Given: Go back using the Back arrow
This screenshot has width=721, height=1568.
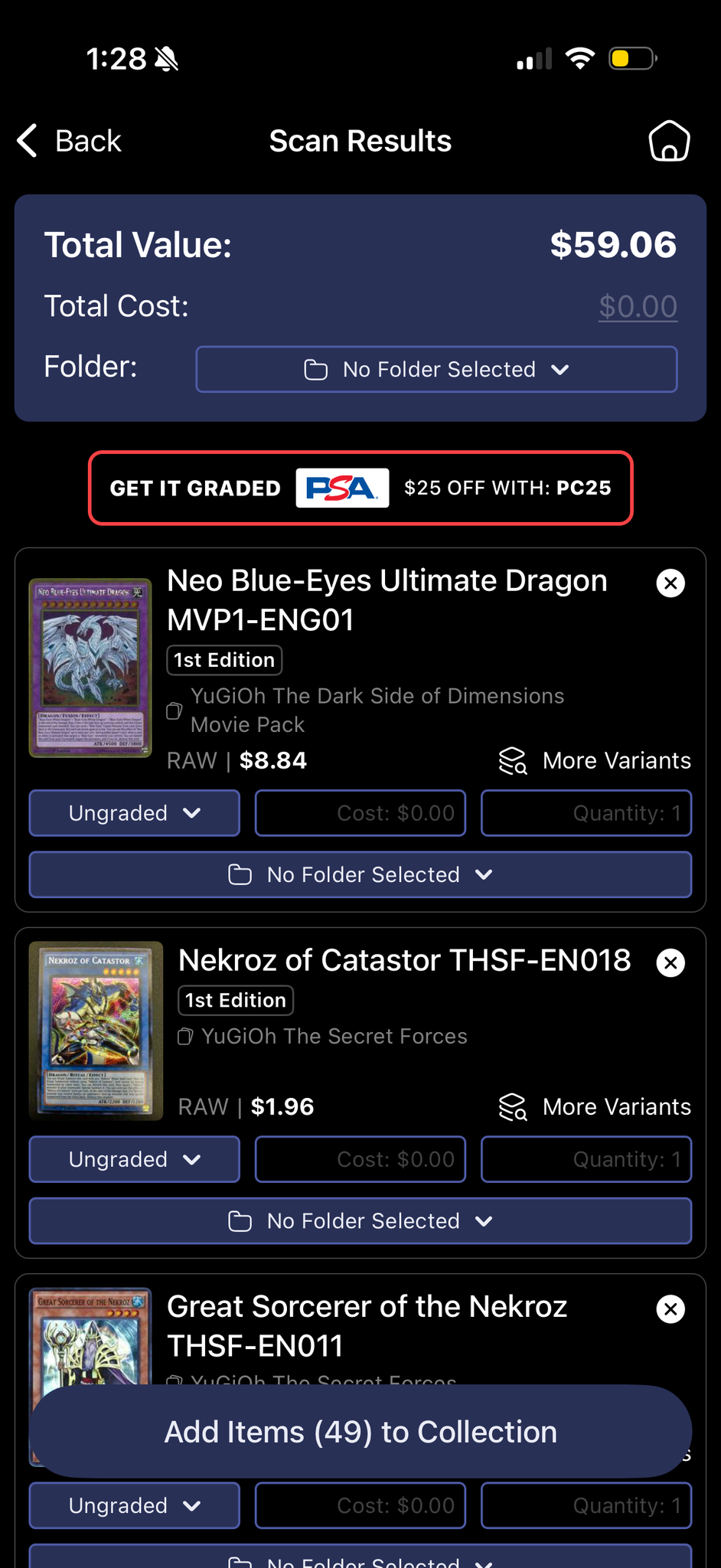Looking at the screenshot, I should point(70,142).
